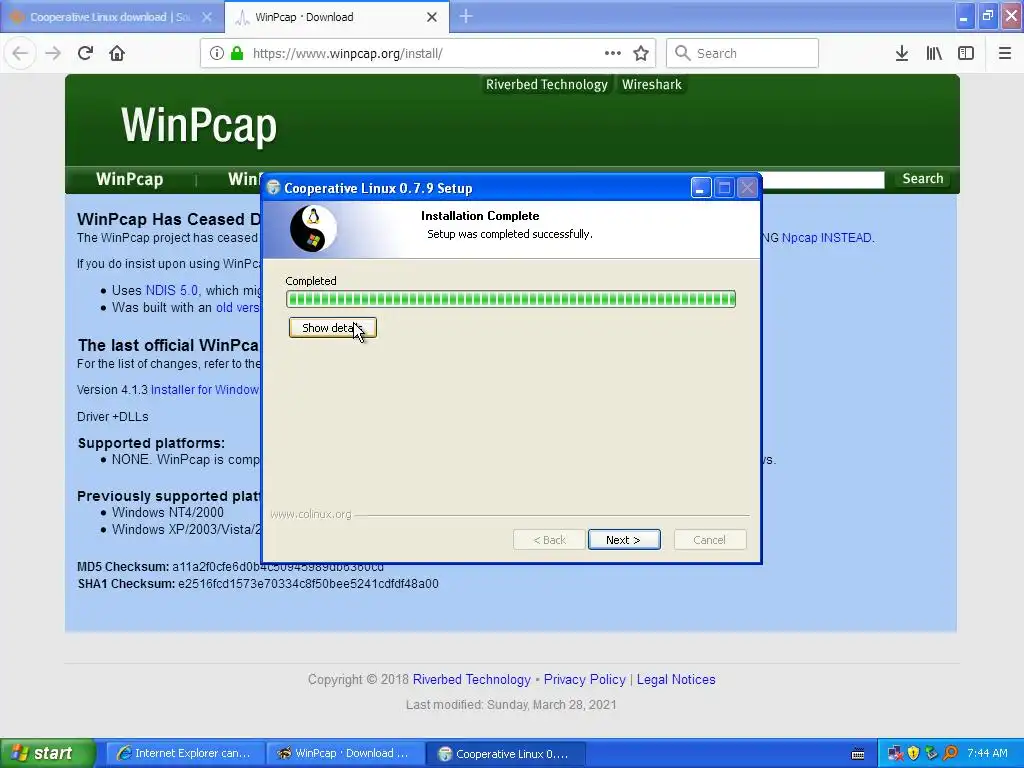Switch to WinPcap Download taskbar item
This screenshot has height=768, width=1024.
(345, 753)
